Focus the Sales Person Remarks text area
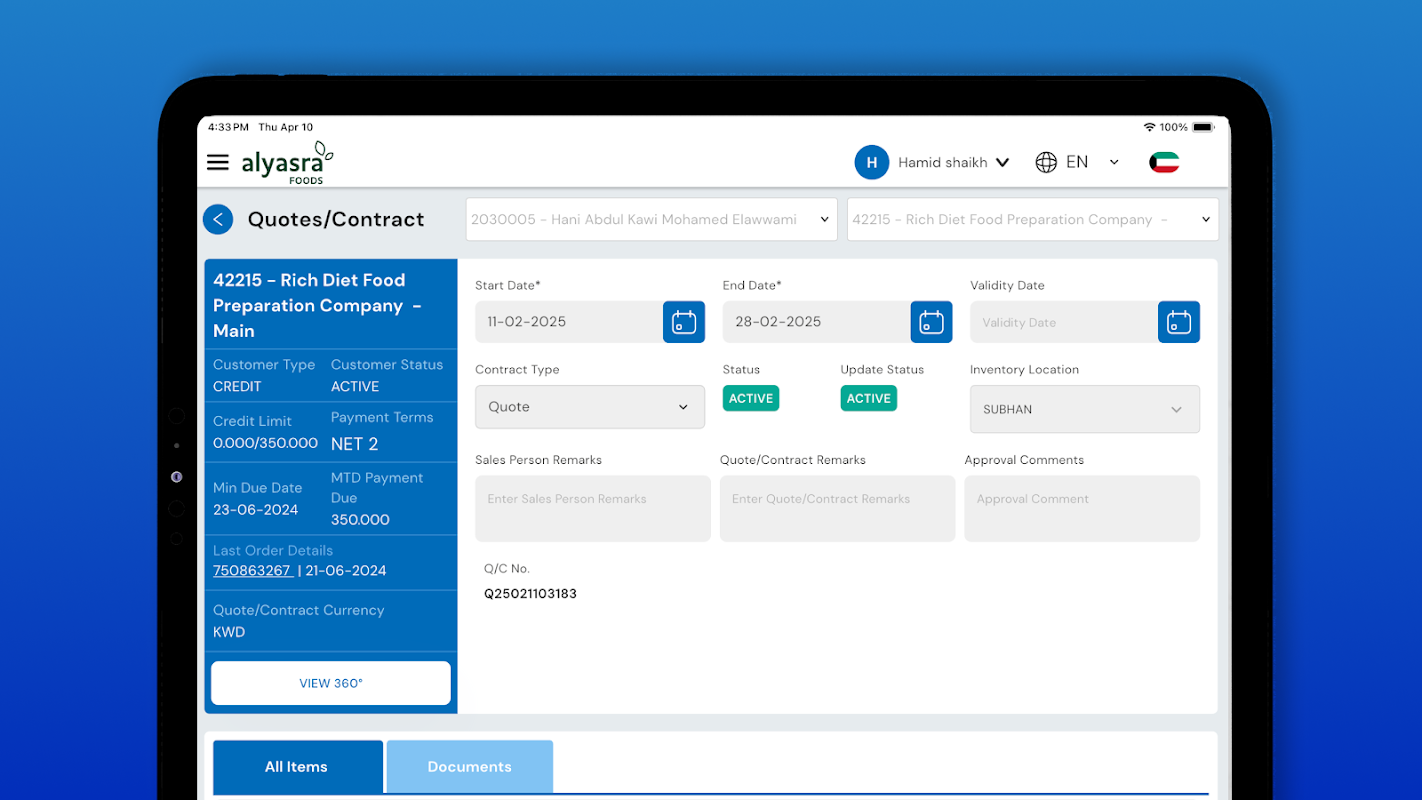The height and width of the screenshot is (800, 1422). (x=593, y=509)
